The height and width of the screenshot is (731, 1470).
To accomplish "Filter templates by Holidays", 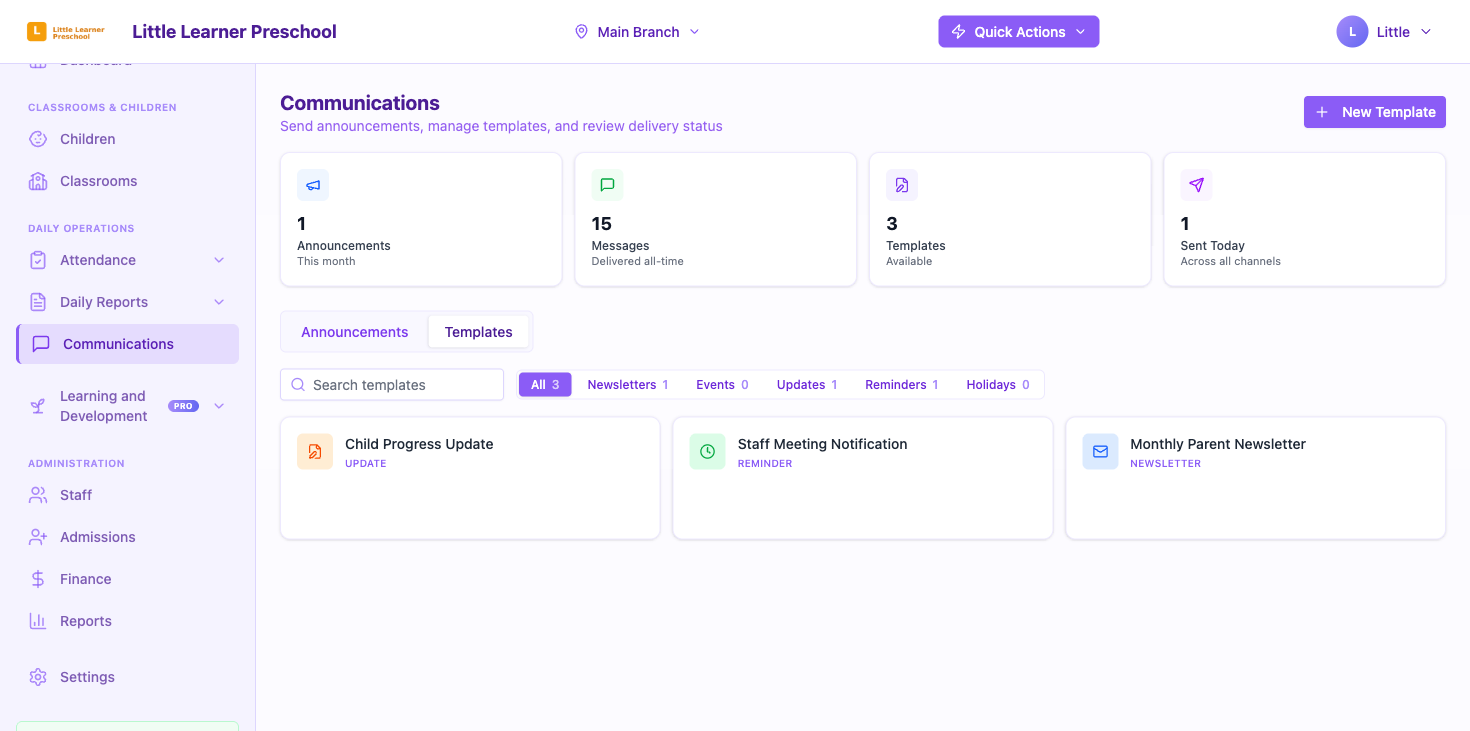I will coord(998,385).
